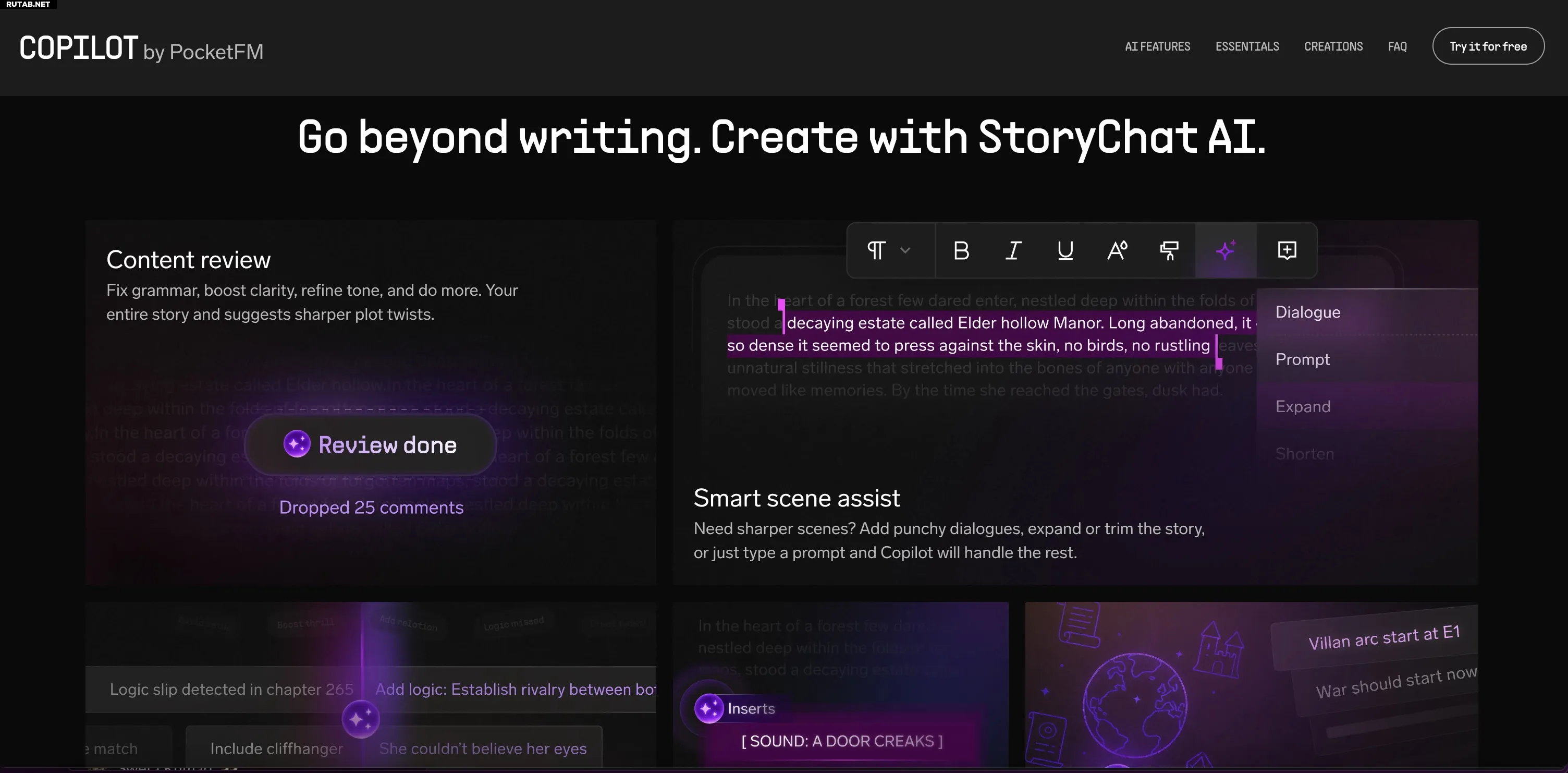Viewport: 1568px width, 773px height.
Task: Click the by PocketFM text
Action: point(203,52)
